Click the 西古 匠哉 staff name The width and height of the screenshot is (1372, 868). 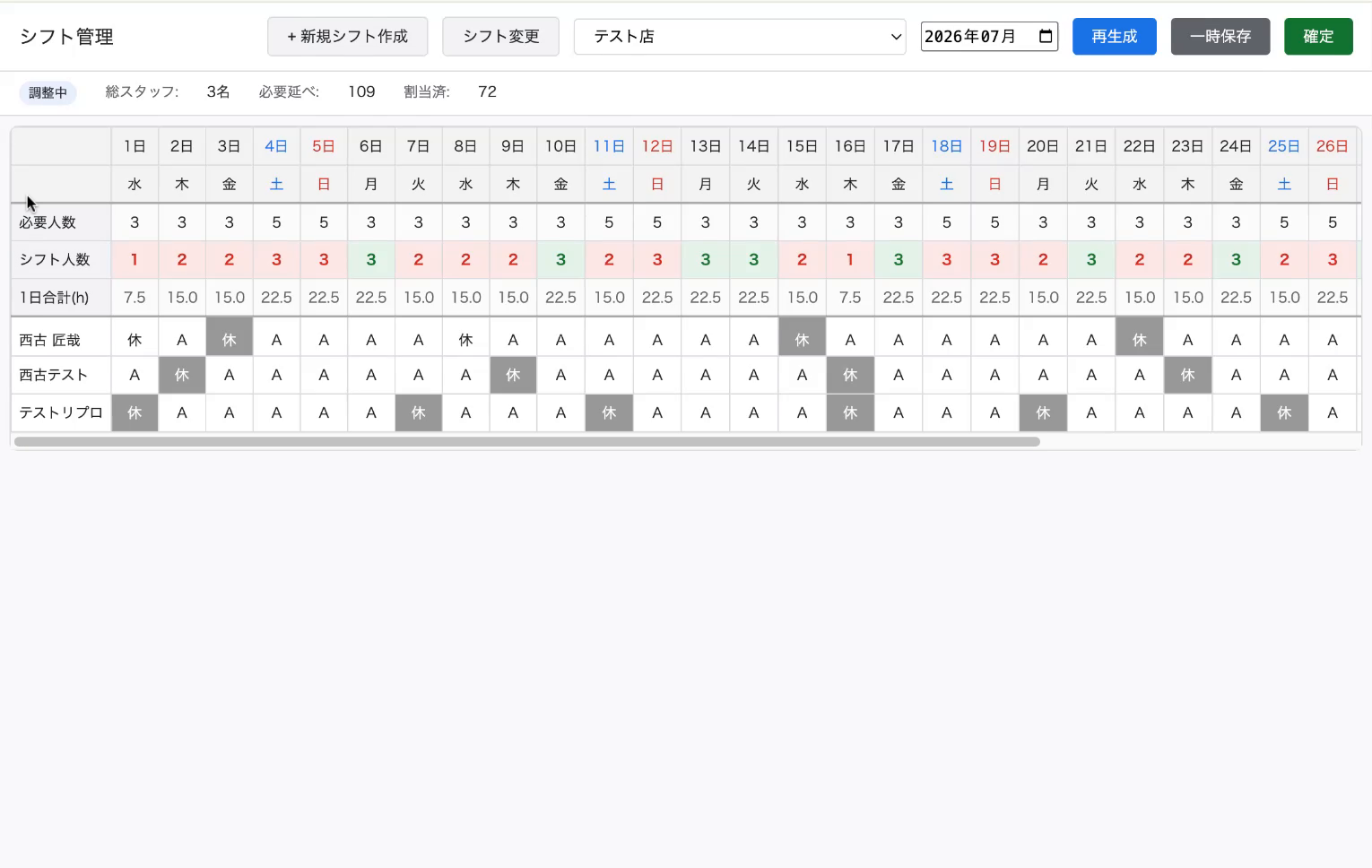(50, 341)
